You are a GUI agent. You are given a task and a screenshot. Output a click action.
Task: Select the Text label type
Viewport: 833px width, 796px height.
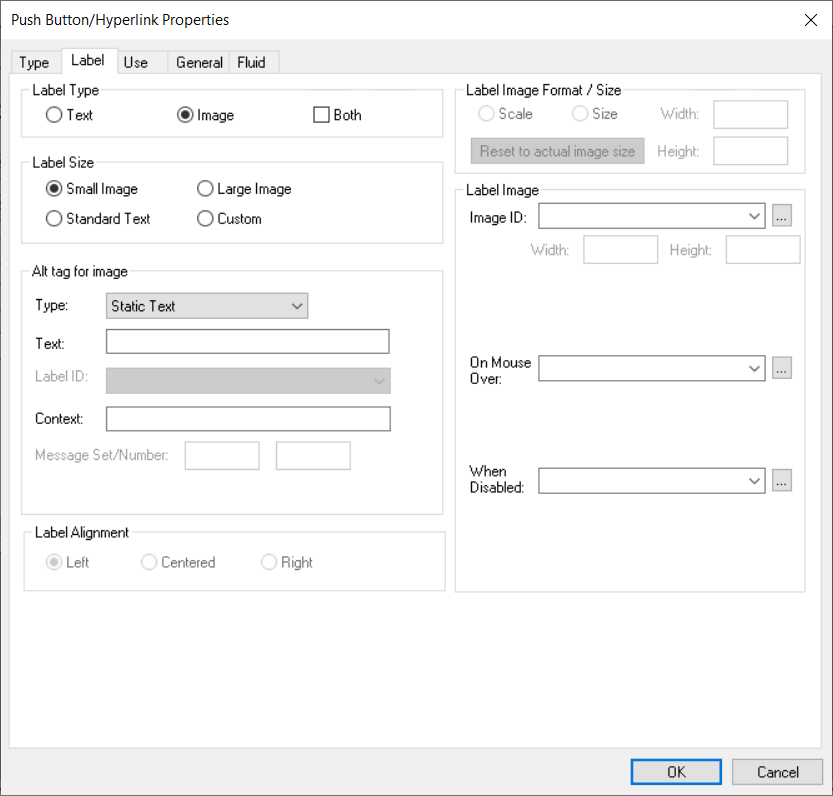pos(53,114)
